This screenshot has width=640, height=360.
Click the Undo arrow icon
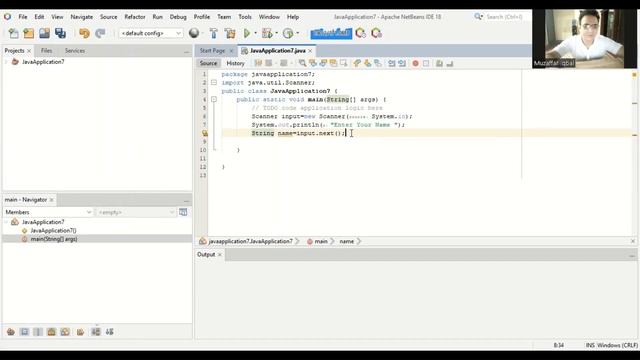point(84,33)
